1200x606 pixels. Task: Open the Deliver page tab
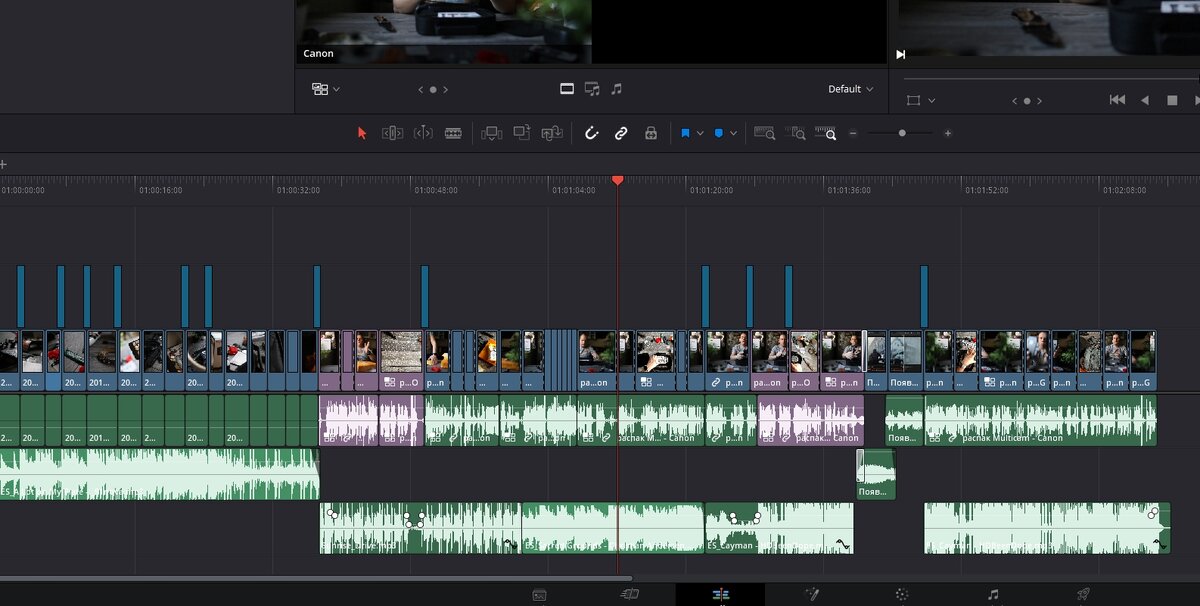[x=1083, y=594]
